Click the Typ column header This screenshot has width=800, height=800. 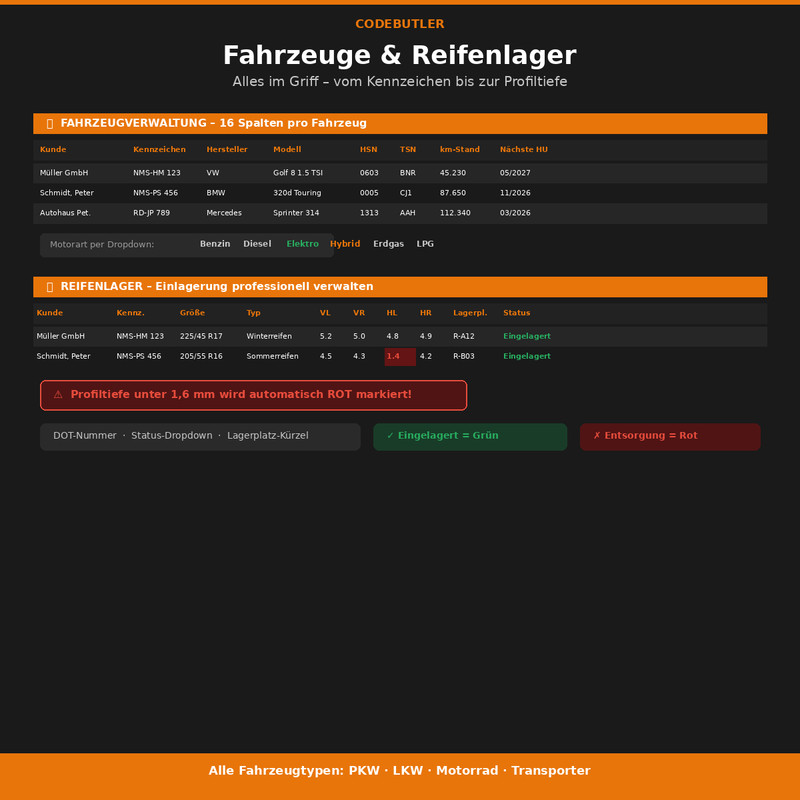click(254, 313)
